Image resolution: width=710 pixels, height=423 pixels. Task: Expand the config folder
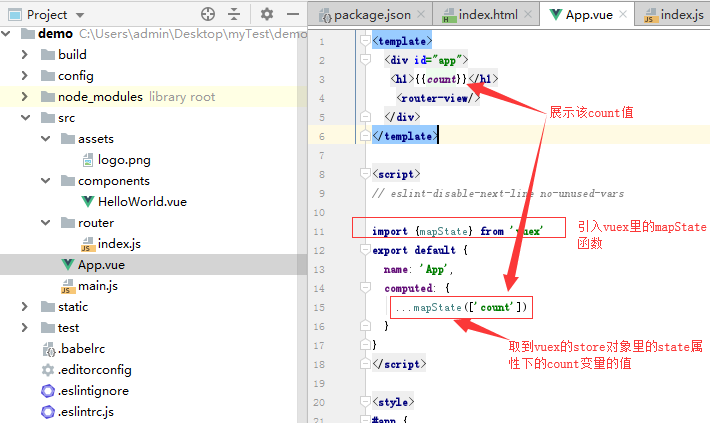tap(25, 75)
